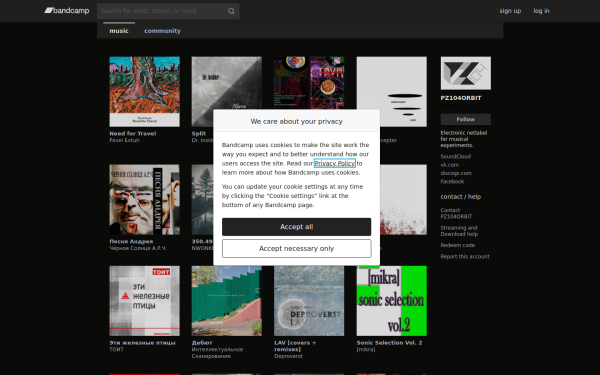600x375 pixels.
Task: Click the Redeem code link
Action: (x=458, y=245)
